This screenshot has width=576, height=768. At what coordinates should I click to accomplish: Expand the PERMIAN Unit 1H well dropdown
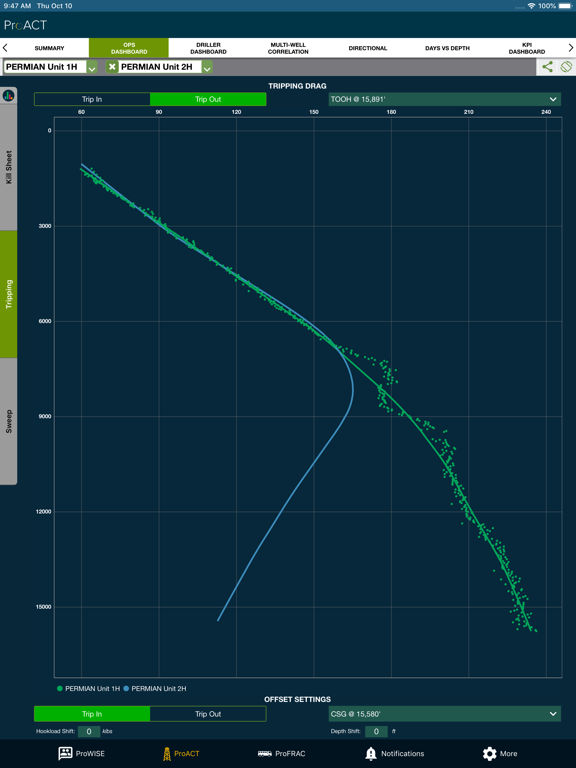pos(92,67)
